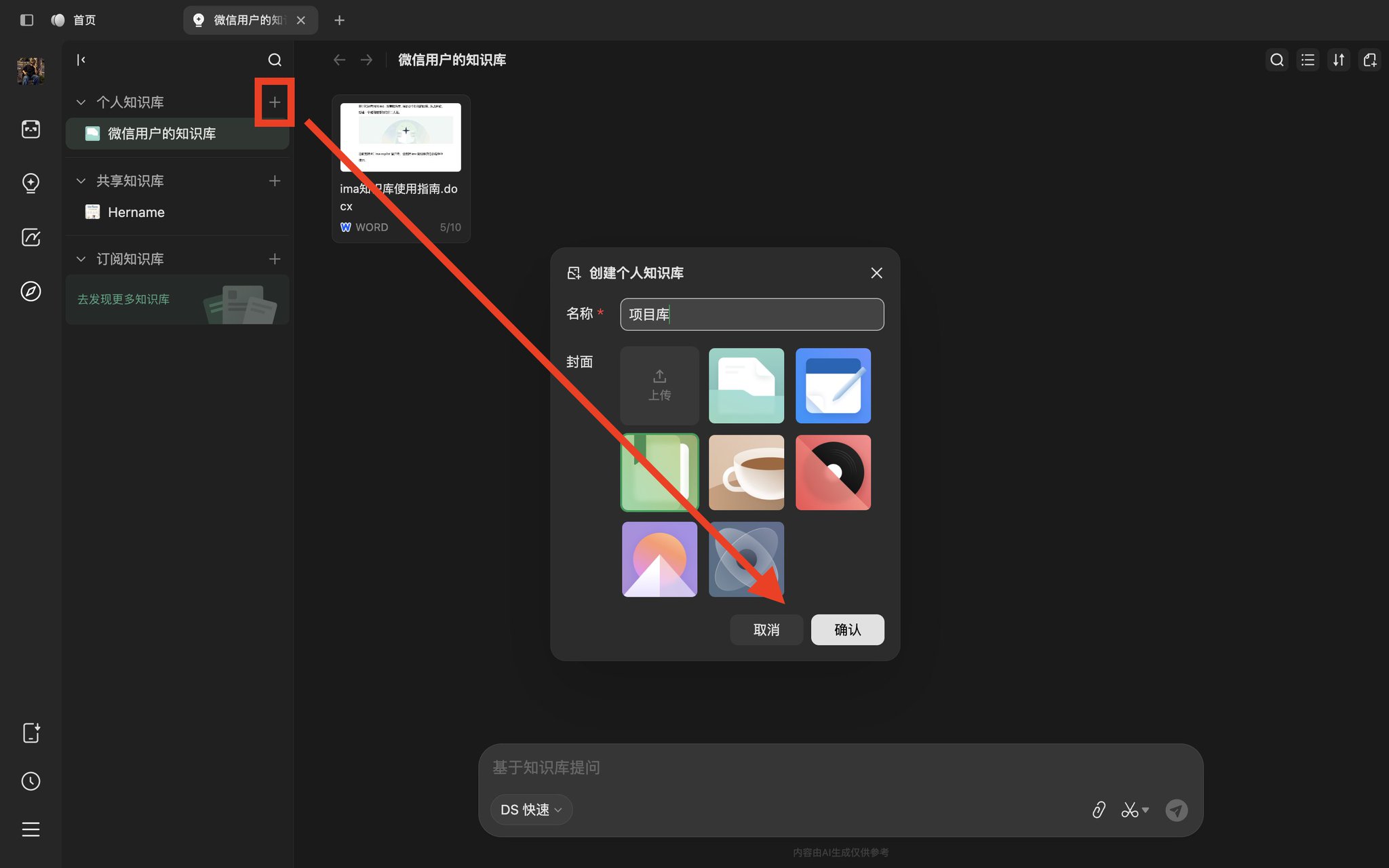Click the attachment paperclip icon
1389x868 pixels.
(x=1099, y=810)
